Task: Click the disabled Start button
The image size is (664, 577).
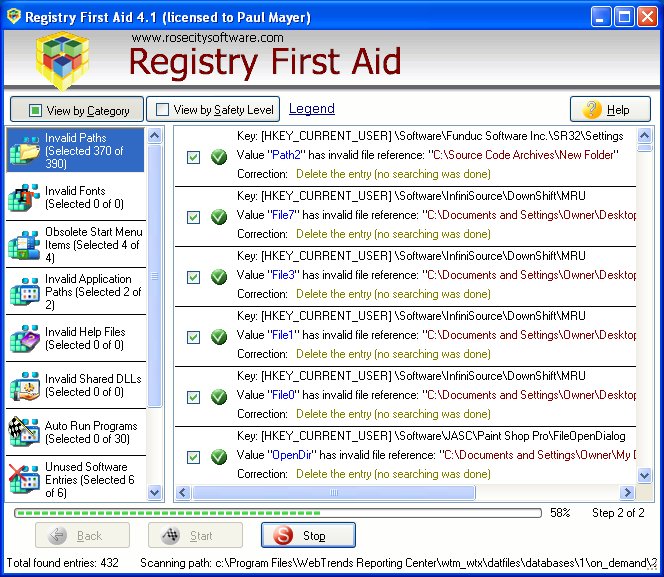Action: [195, 536]
